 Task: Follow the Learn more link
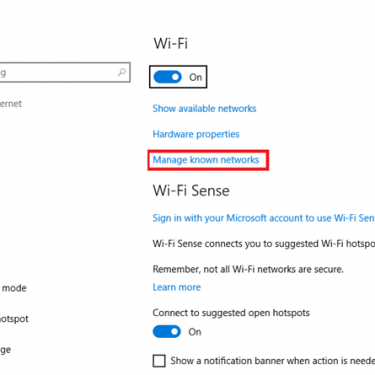[177, 287]
